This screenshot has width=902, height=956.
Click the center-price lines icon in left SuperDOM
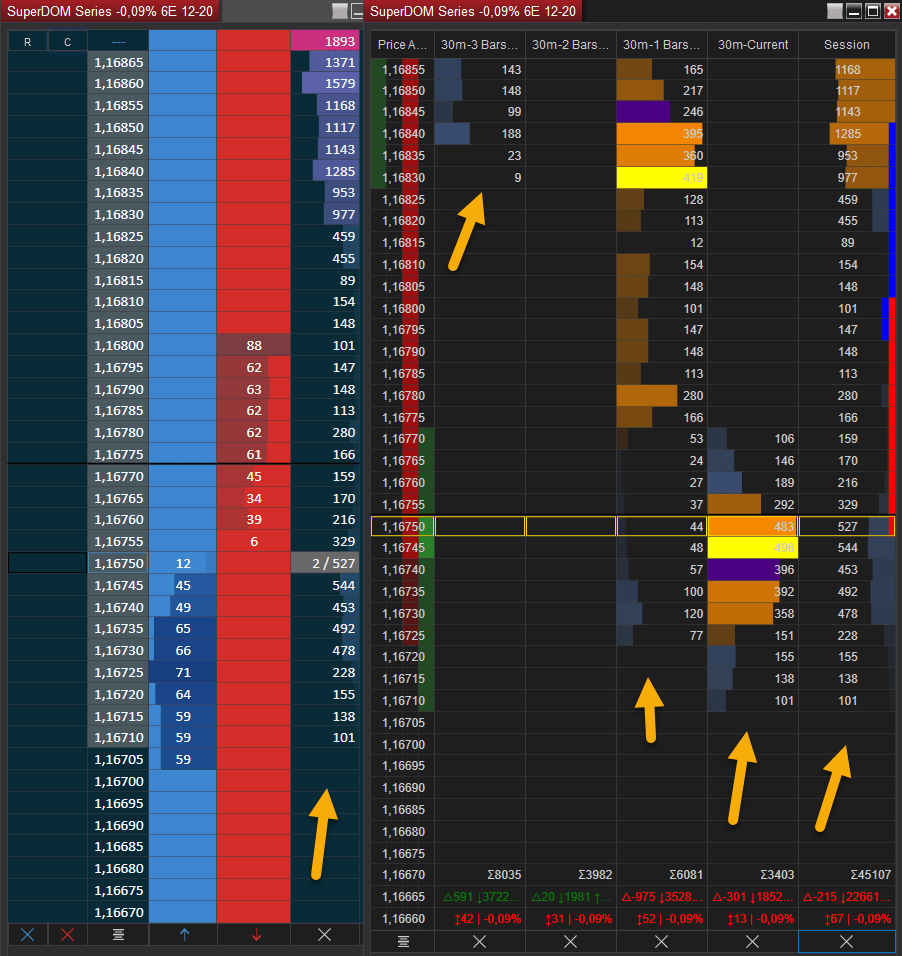coord(118,934)
